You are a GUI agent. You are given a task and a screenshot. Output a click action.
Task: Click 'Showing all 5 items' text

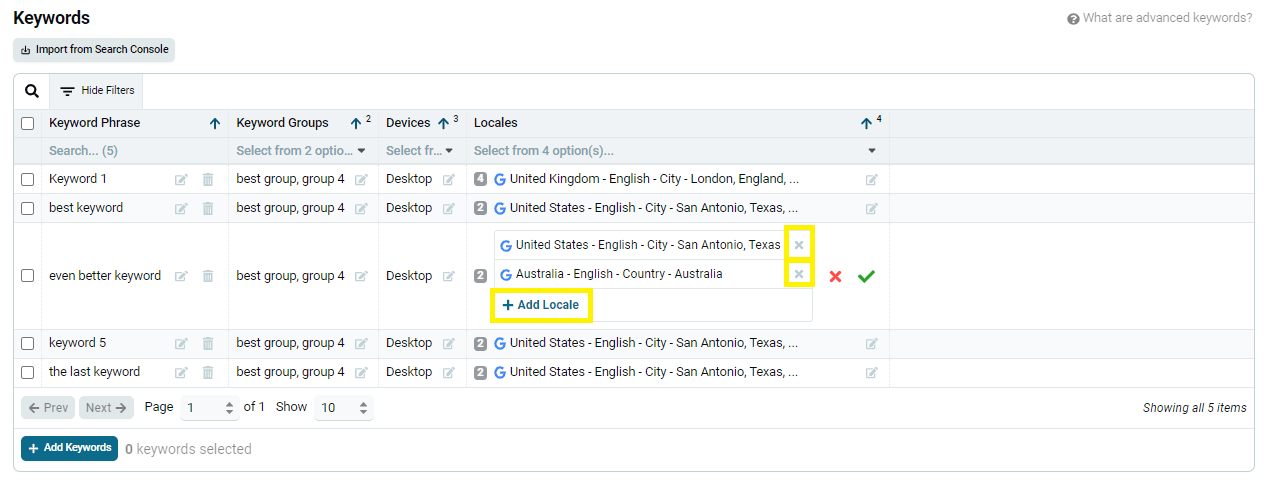1195,408
